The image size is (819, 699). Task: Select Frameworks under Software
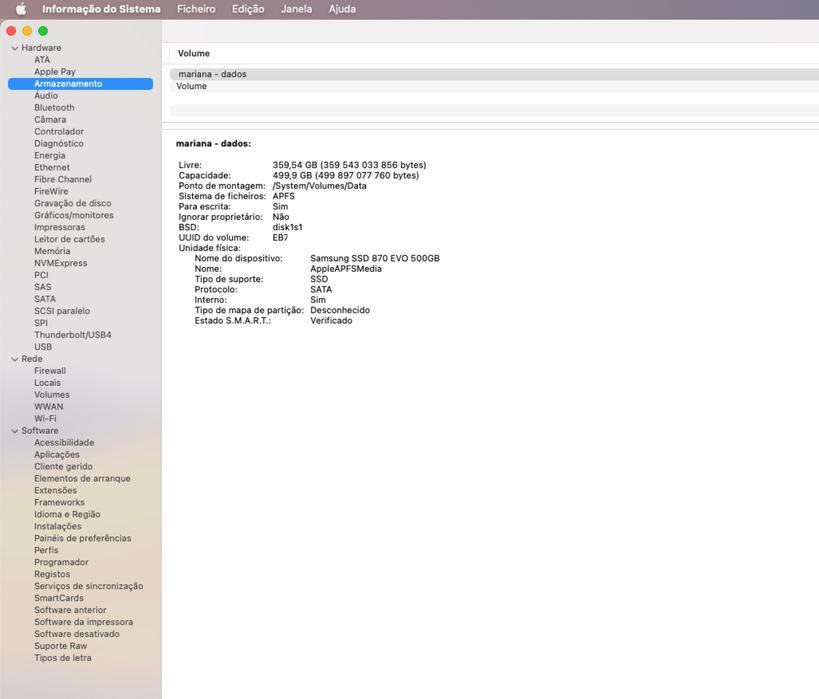[60, 503]
